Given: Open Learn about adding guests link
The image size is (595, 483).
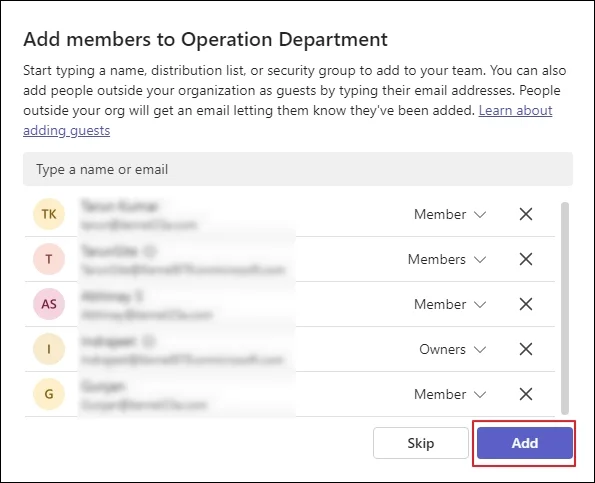Looking at the screenshot, I should click(x=515, y=110).
